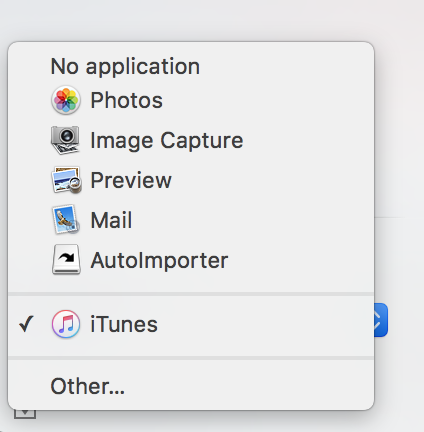Click the Mail stamp icon
Image resolution: width=424 pixels, height=432 pixels.
[x=66, y=220]
